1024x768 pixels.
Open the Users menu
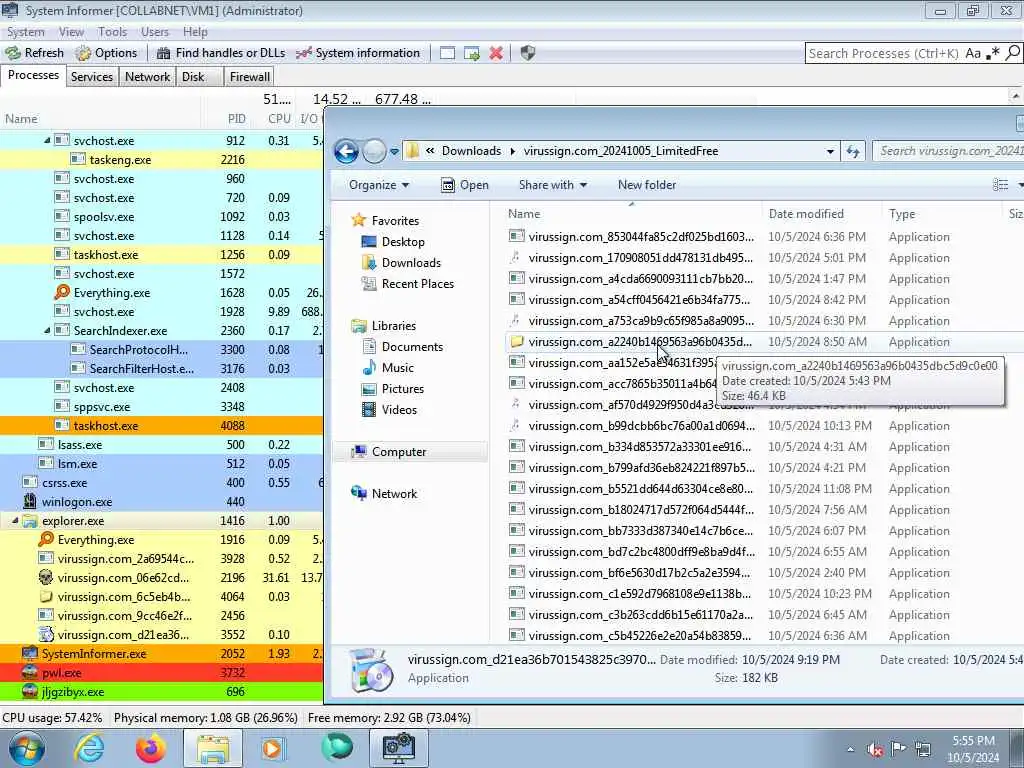pyautogui.click(x=155, y=31)
